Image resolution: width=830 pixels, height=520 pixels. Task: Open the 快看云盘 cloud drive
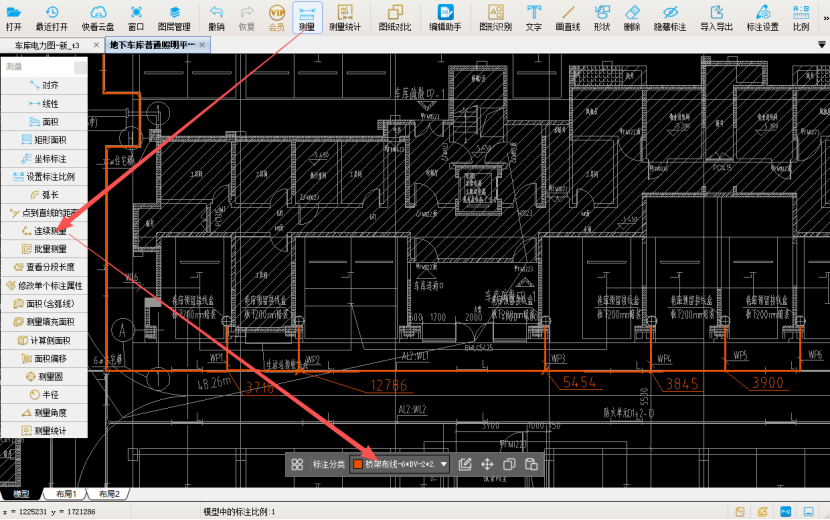coord(98,18)
